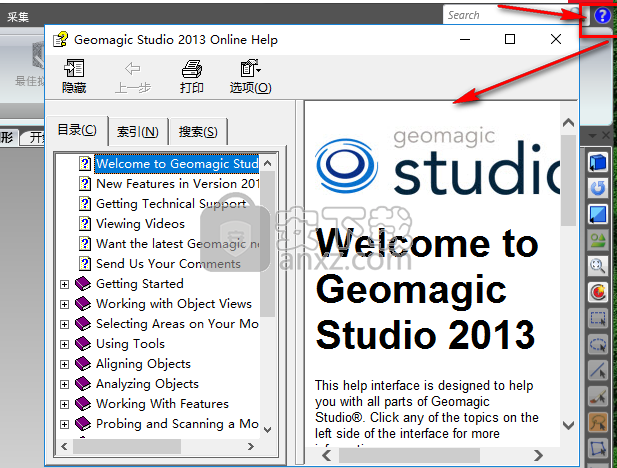This screenshot has height=468, width=617.
Task: Click help content scroll left arrow
Action: (x=327, y=455)
